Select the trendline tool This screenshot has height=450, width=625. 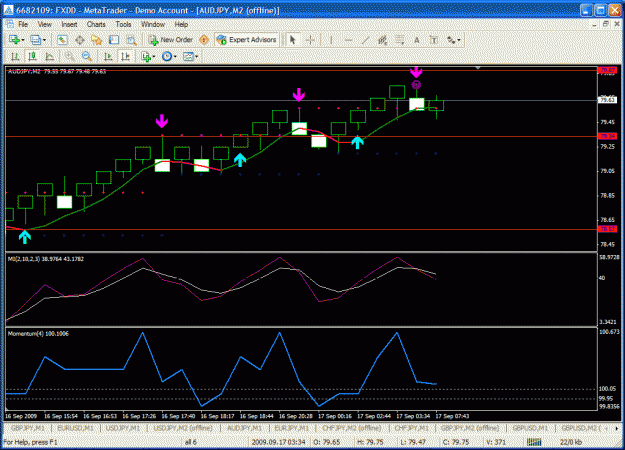click(x=365, y=40)
